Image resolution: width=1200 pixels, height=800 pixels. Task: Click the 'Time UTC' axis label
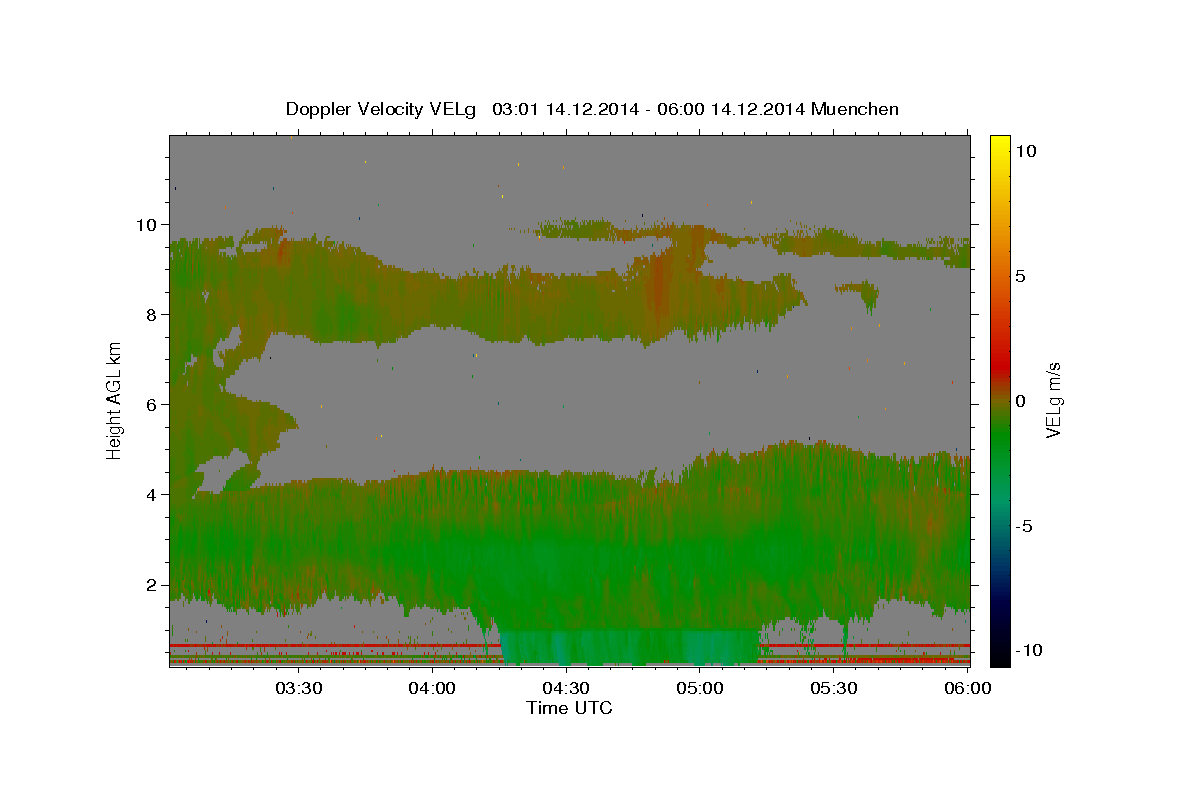click(569, 708)
